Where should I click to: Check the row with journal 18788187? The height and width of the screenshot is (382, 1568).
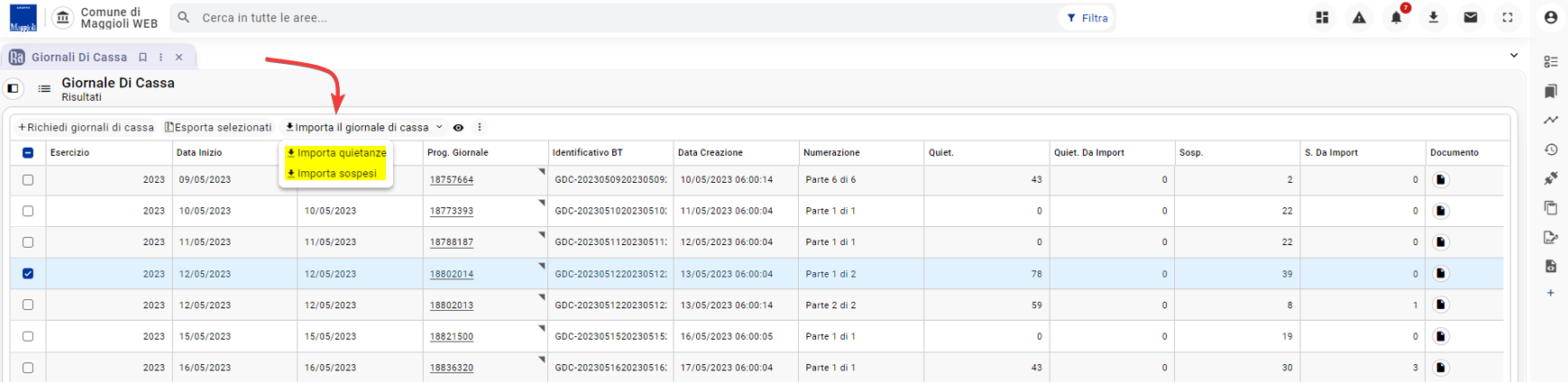[x=28, y=242]
